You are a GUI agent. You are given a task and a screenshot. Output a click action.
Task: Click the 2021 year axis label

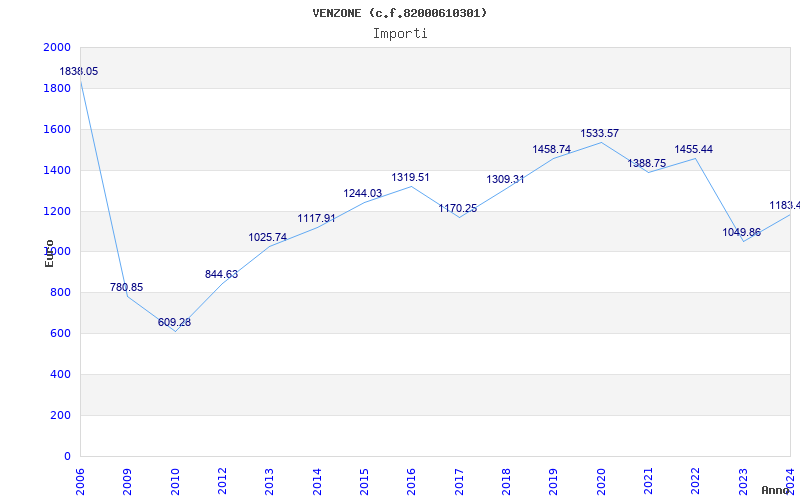(648, 481)
